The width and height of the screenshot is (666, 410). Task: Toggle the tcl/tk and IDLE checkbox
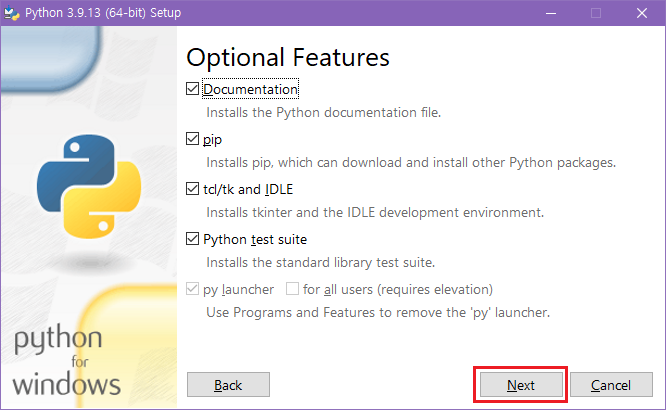[192, 189]
